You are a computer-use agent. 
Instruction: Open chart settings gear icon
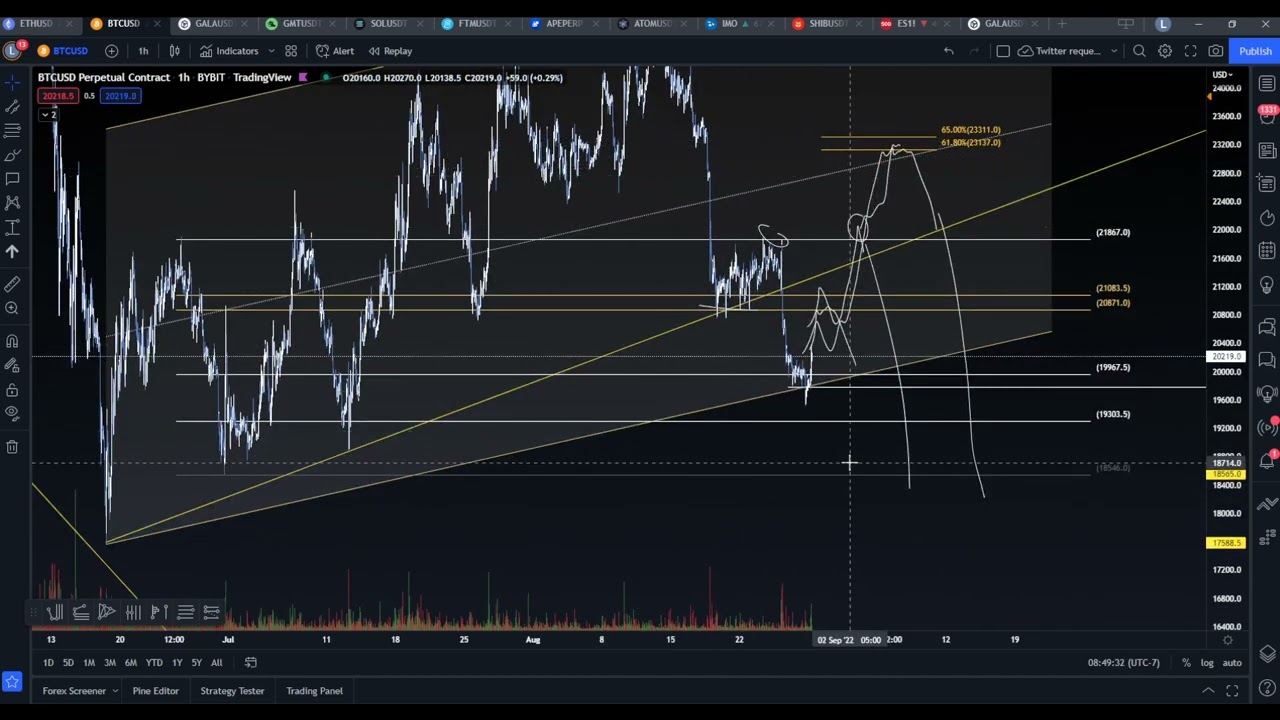1165,51
